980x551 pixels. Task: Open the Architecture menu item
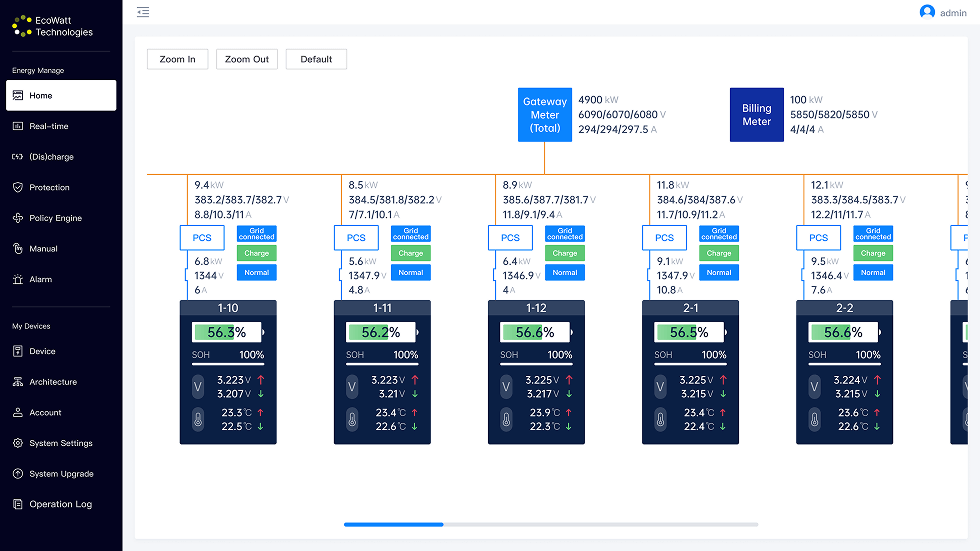[52, 382]
